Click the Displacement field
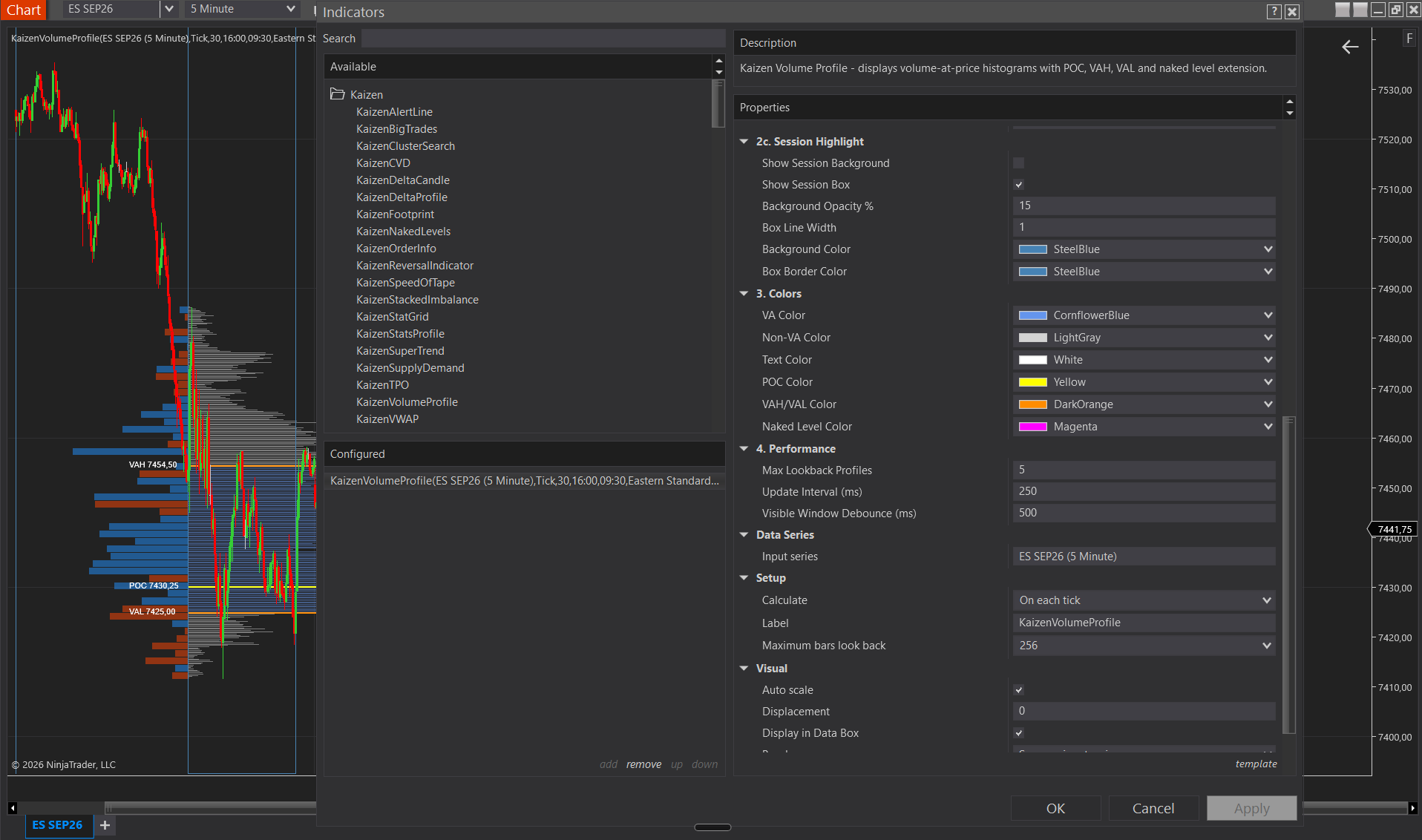 coord(1144,711)
